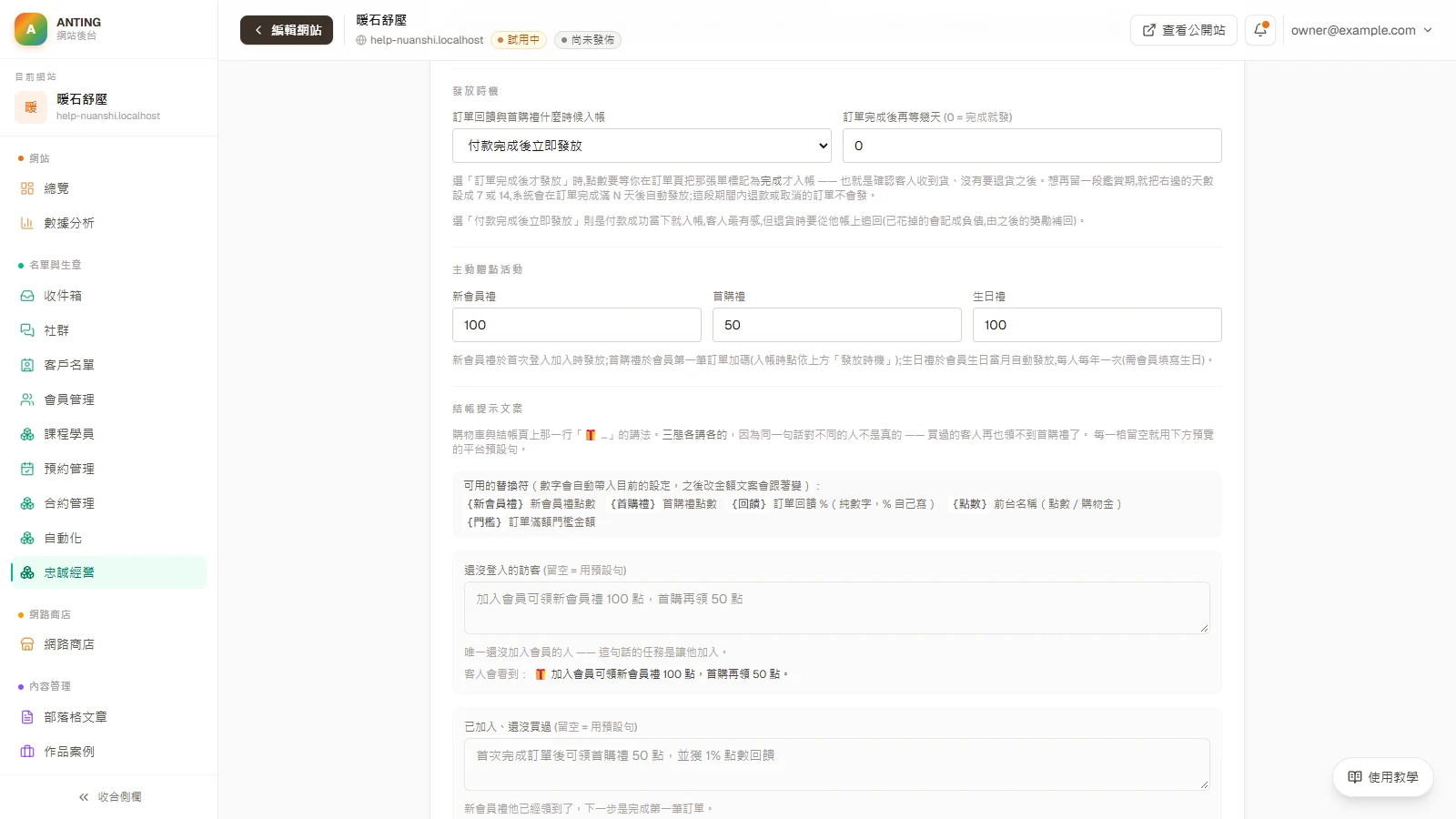Screen dimensions: 1456x819
Task: Open the 會員管理 members icon
Action: tap(27, 399)
